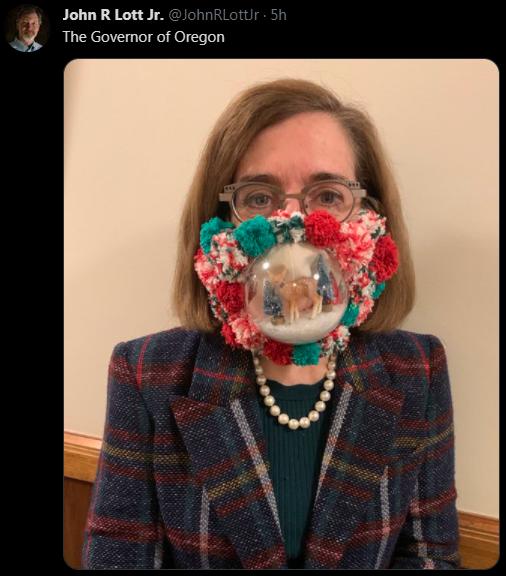This screenshot has height=576, width=506.
Task: Click the wooden chair rail at left edge
Action: 83,456
